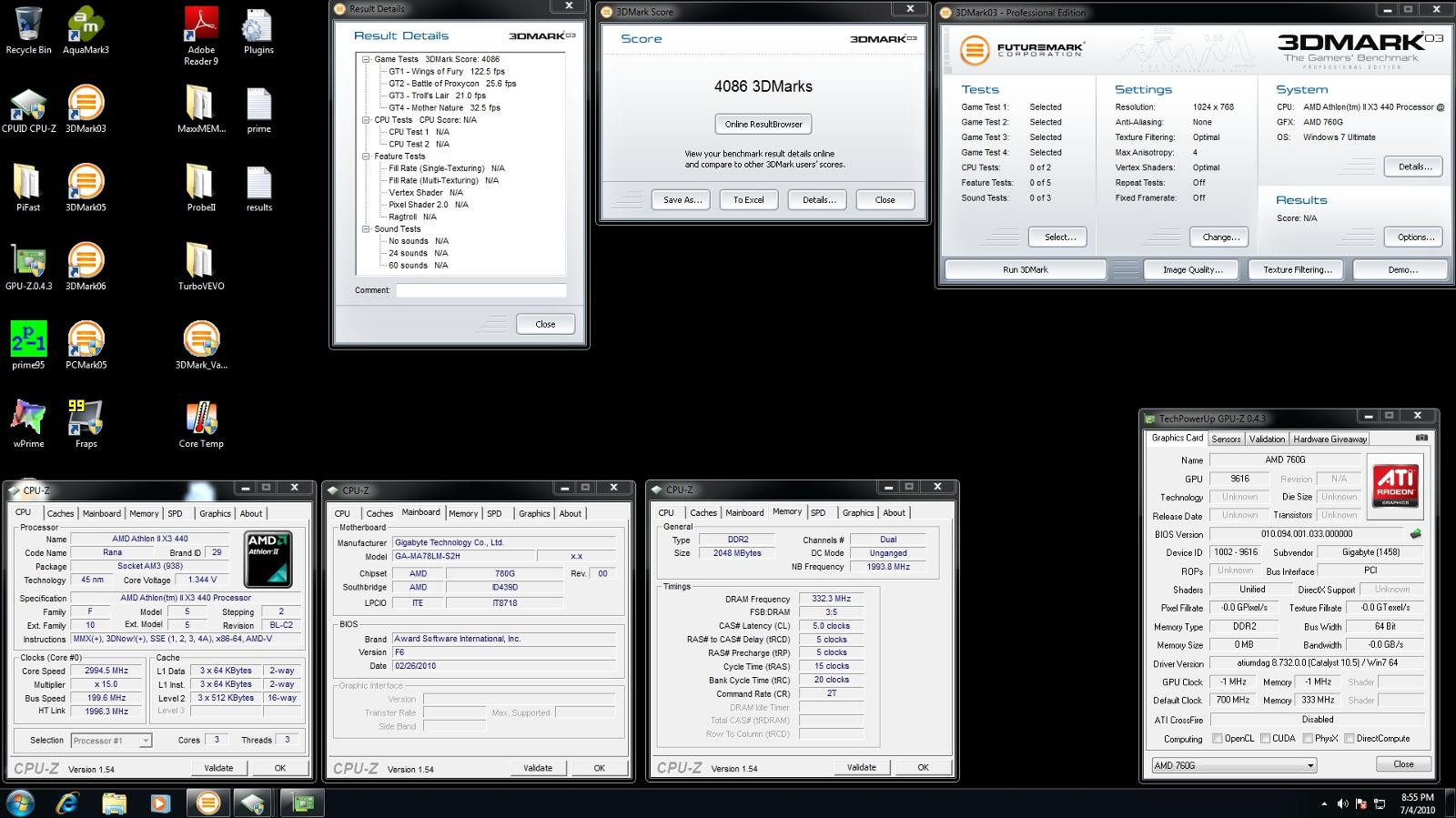Open the CPUID CPU-Z desktop shortcut
This screenshot has height=818, width=1456.
[x=28, y=110]
